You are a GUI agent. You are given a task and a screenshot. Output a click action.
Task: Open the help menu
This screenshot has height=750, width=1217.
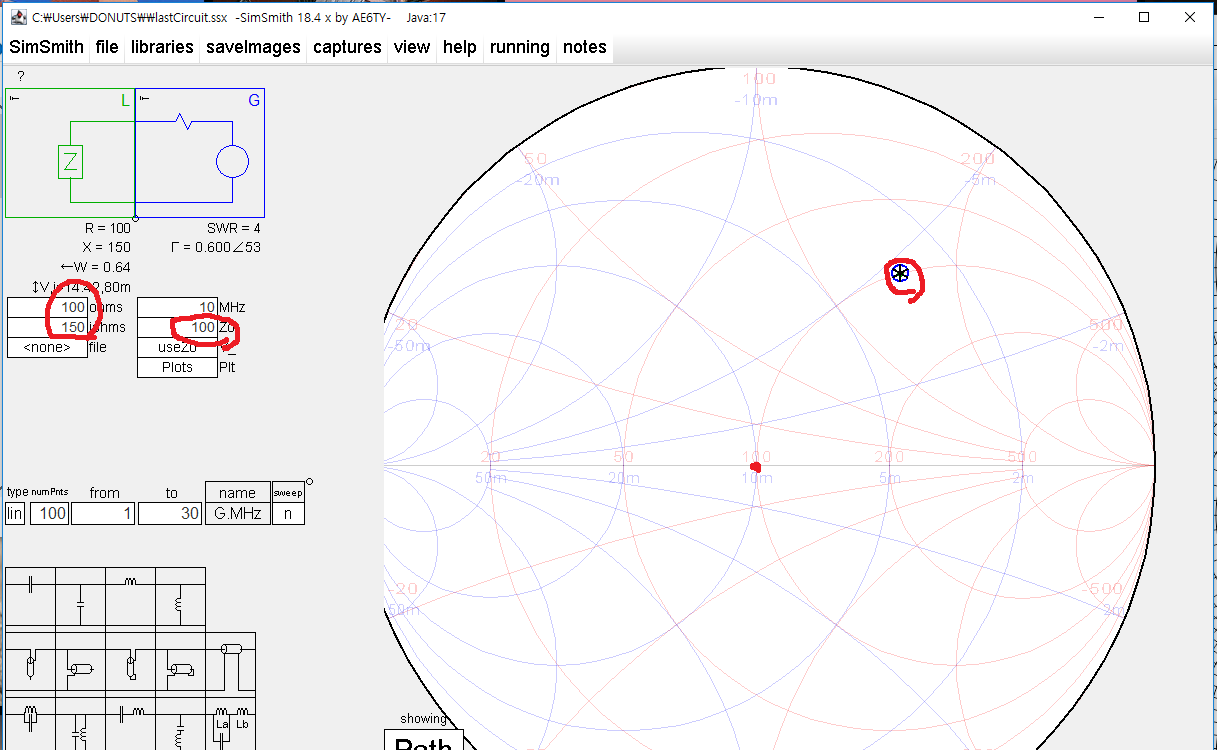coord(460,47)
